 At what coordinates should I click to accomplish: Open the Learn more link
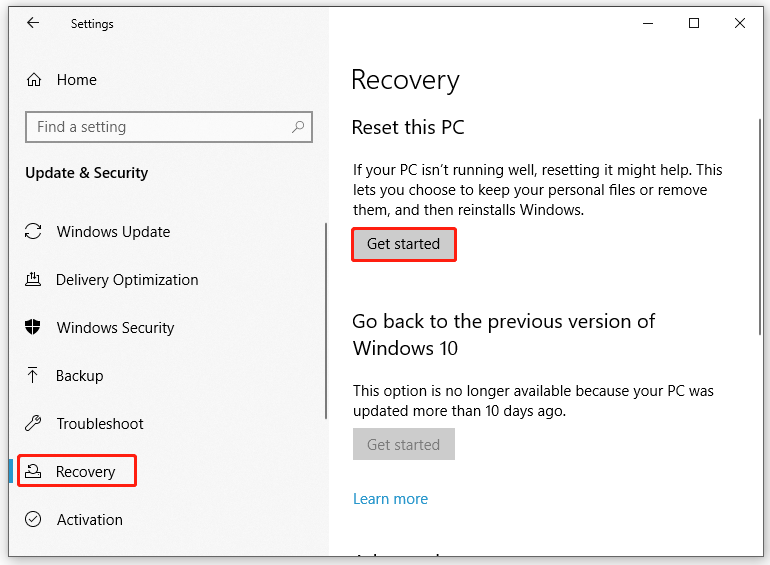click(390, 499)
